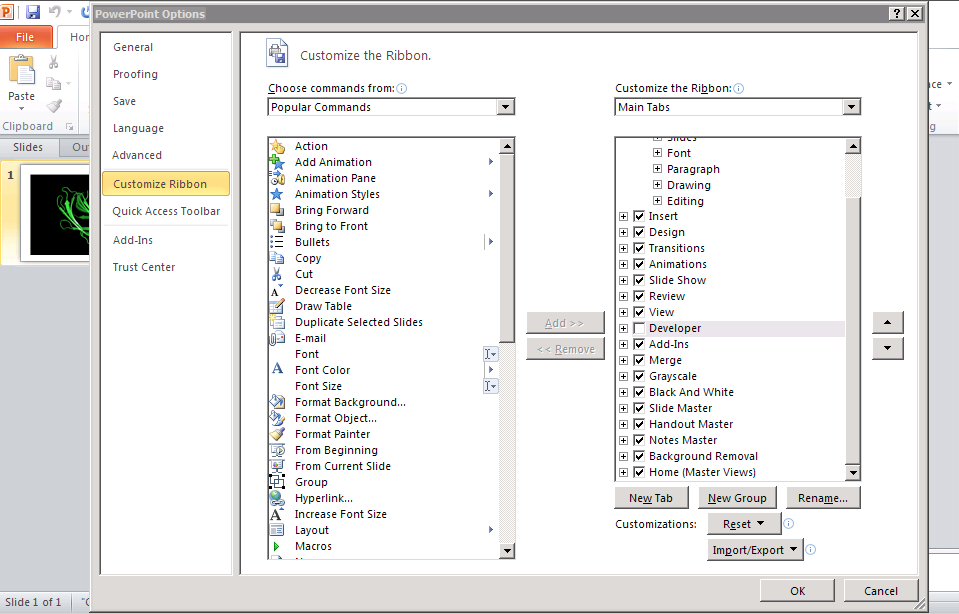This screenshot has height=614, width=959.
Task: Click the Format Painter brush icon
Action: point(278,434)
